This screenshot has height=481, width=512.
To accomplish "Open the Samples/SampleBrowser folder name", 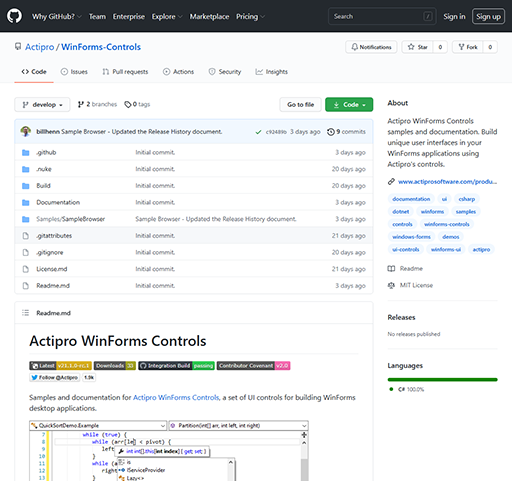I will [x=71, y=219].
